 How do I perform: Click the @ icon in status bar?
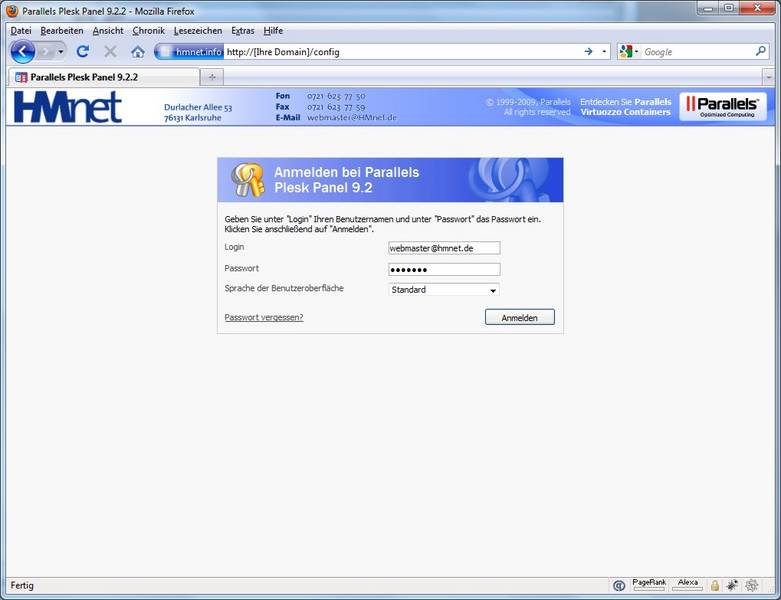point(619,586)
